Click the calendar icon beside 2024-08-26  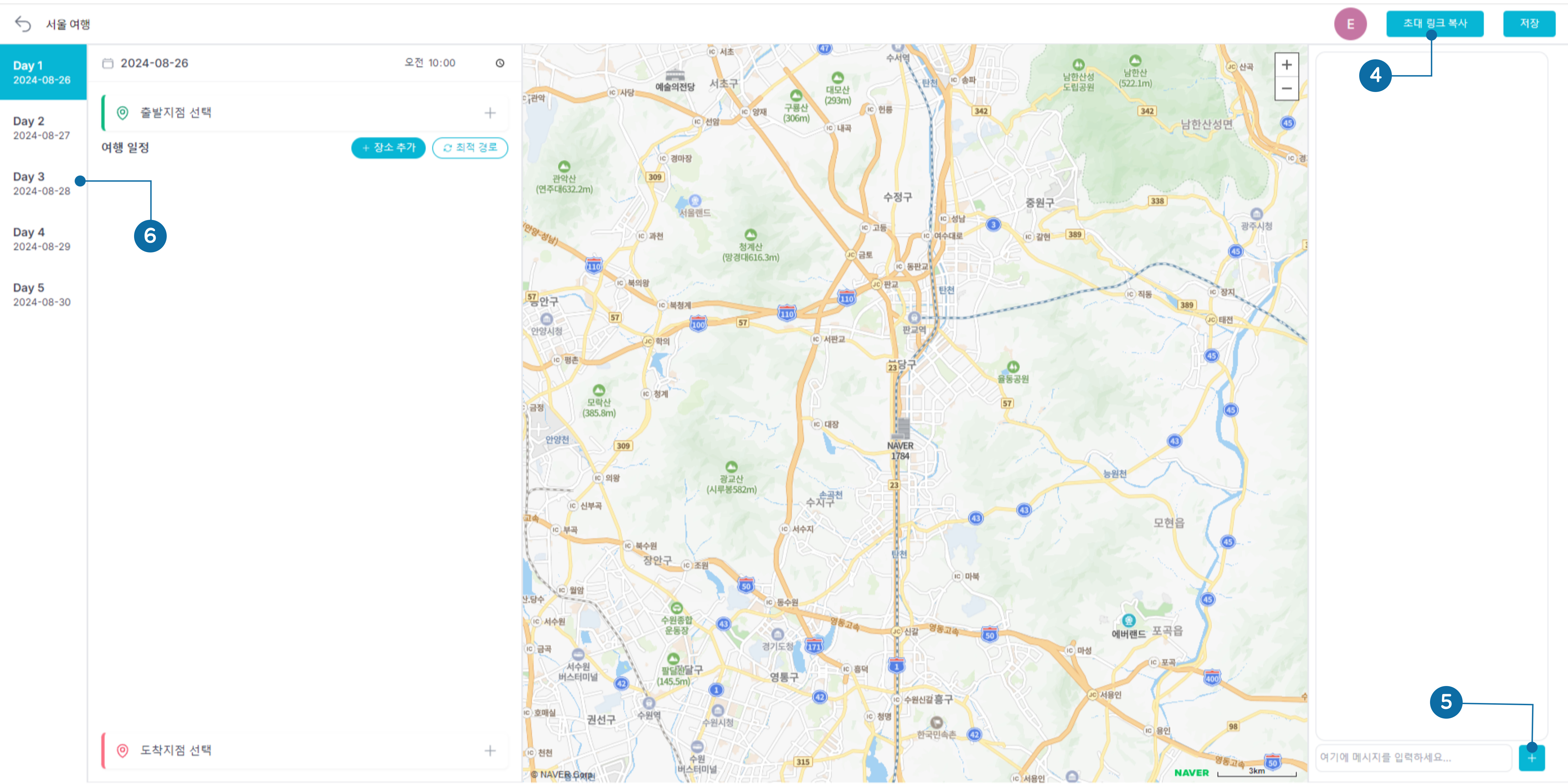pos(108,63)
